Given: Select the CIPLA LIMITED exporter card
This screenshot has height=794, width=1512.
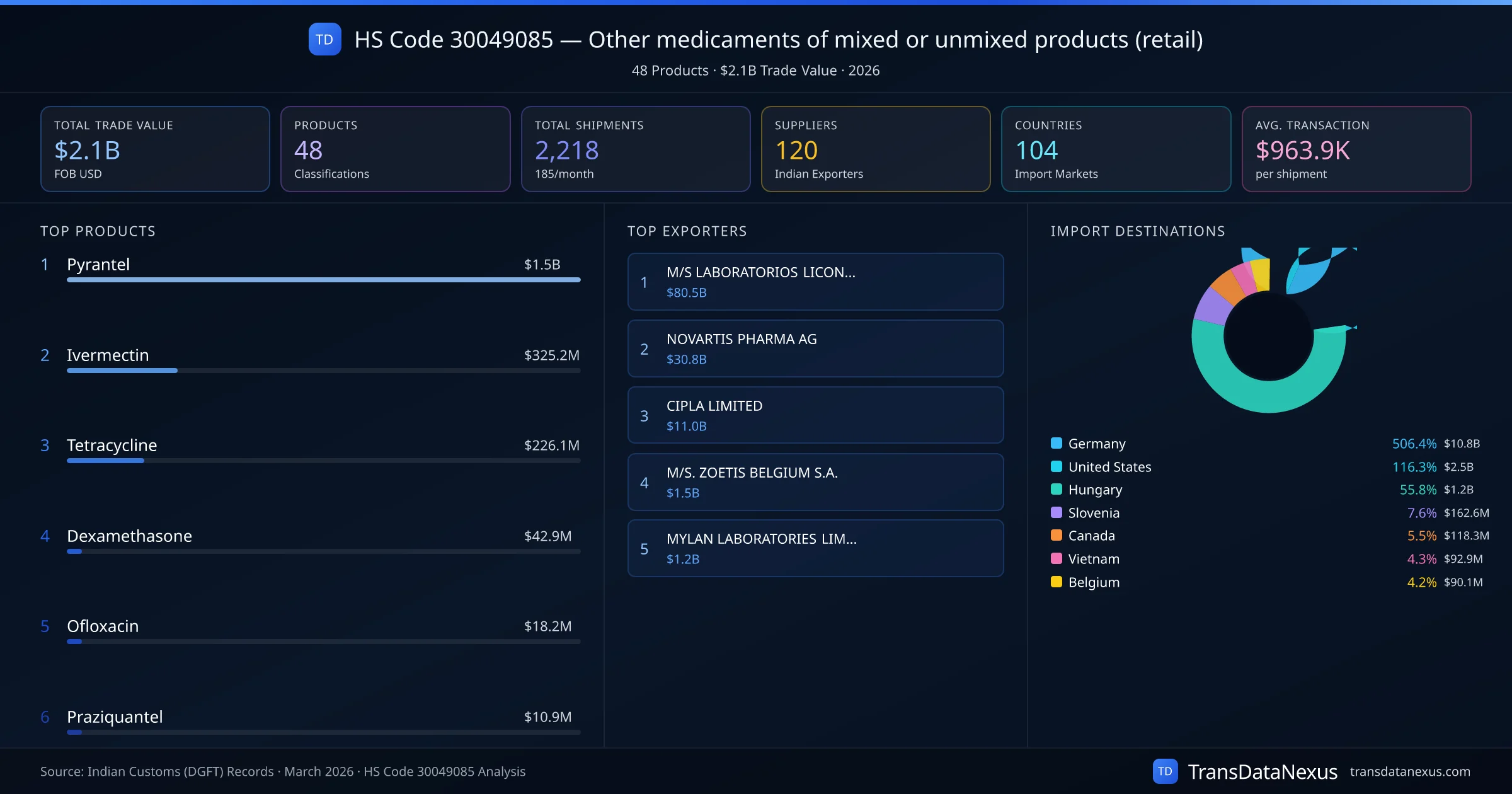Looking at the screenshot, I should click(815, 415).
